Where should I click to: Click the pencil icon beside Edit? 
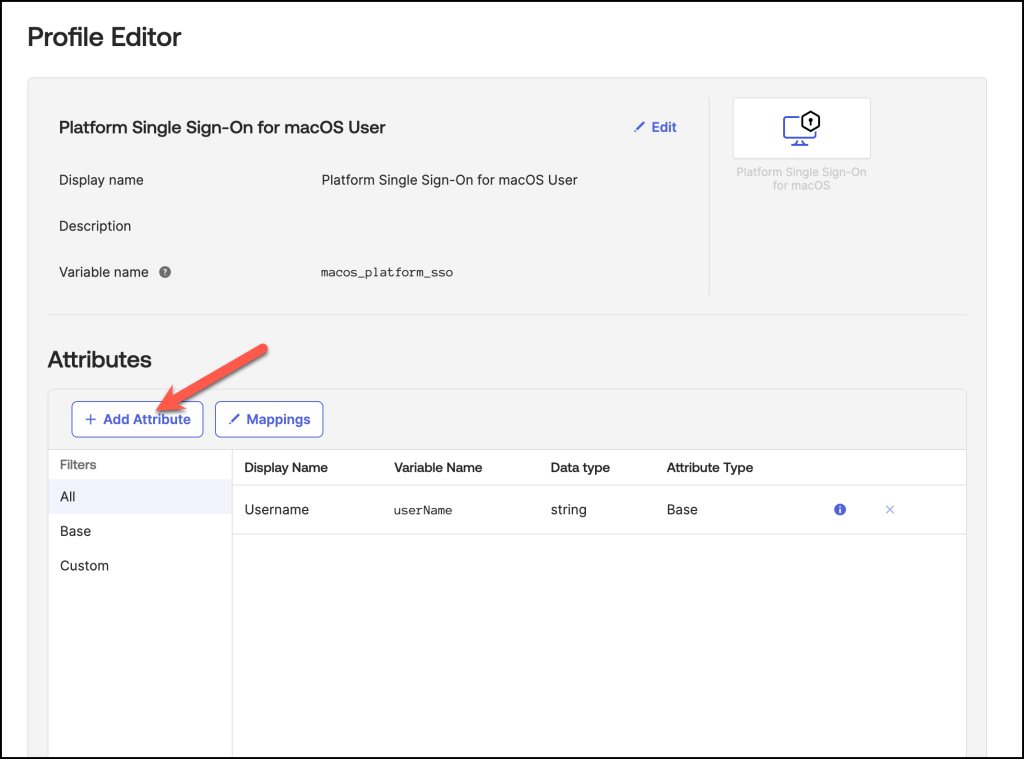[640, 128]
